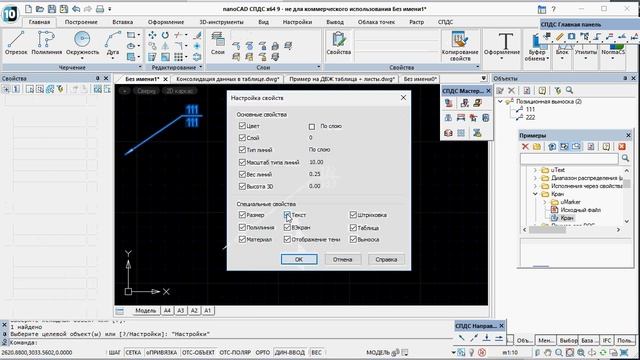
Task: Expand the Редактирование ribbon group dropdown
Action: click(x=200, y=67)
